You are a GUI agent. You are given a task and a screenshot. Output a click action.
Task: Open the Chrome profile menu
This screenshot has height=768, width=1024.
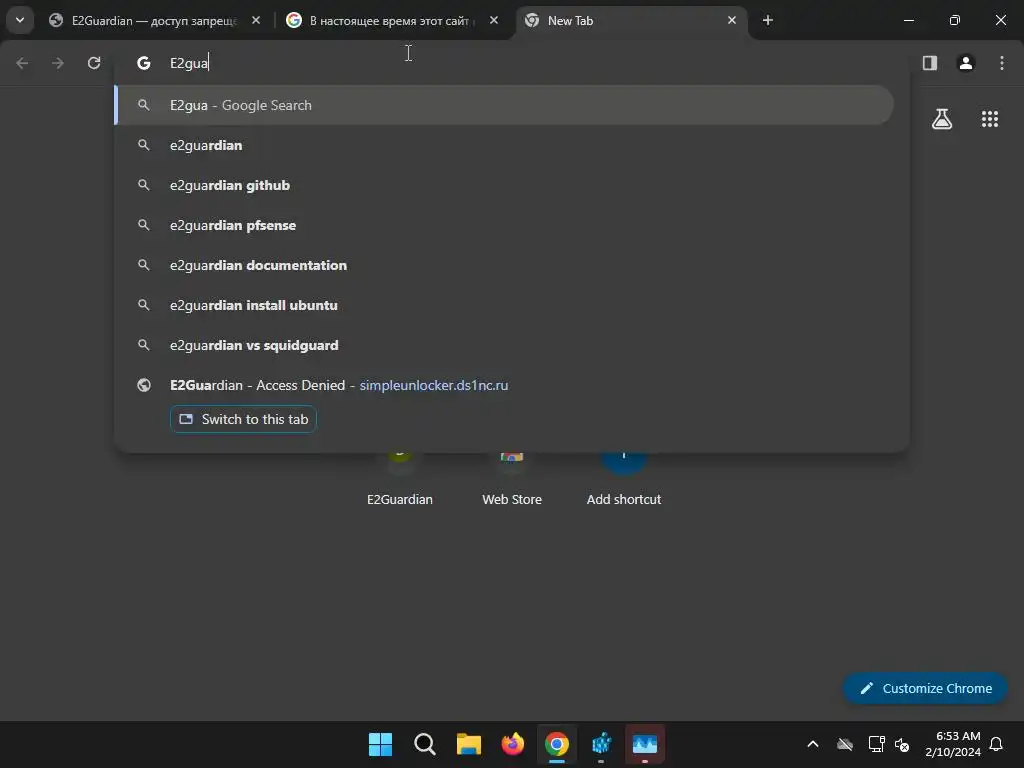(x=966, y=63)
